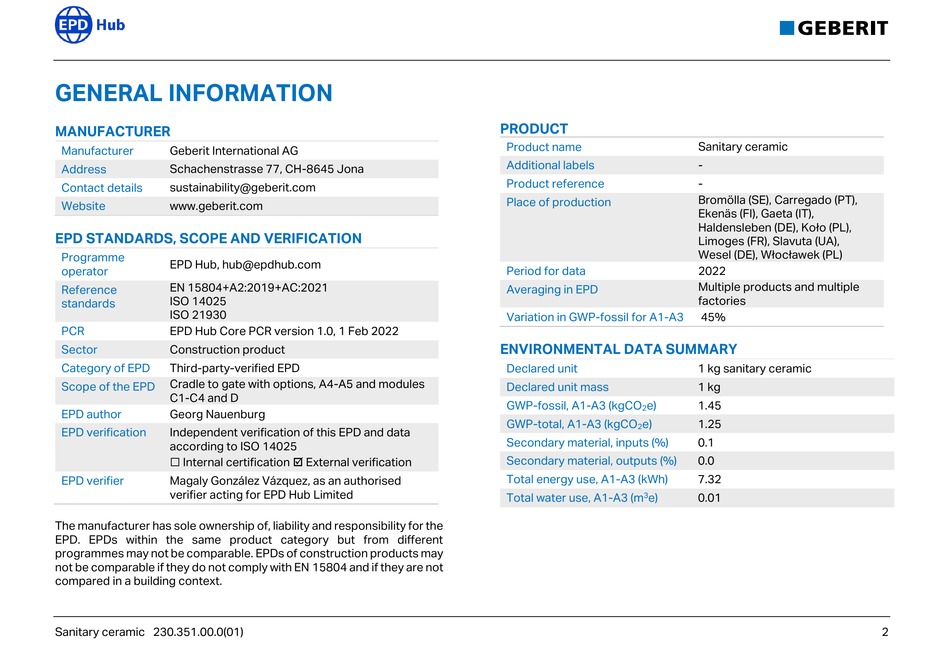Click the EPD Hub globe logo

pyautogui.click(x=73, y=25)
